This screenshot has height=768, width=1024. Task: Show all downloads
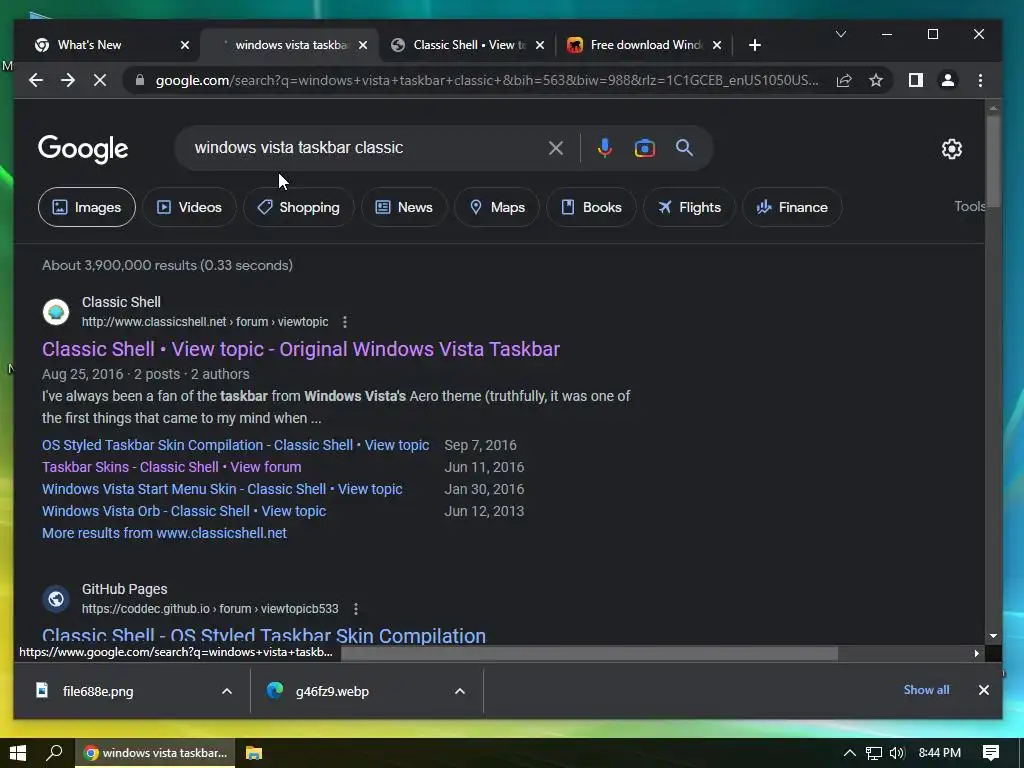pos(926,690)
